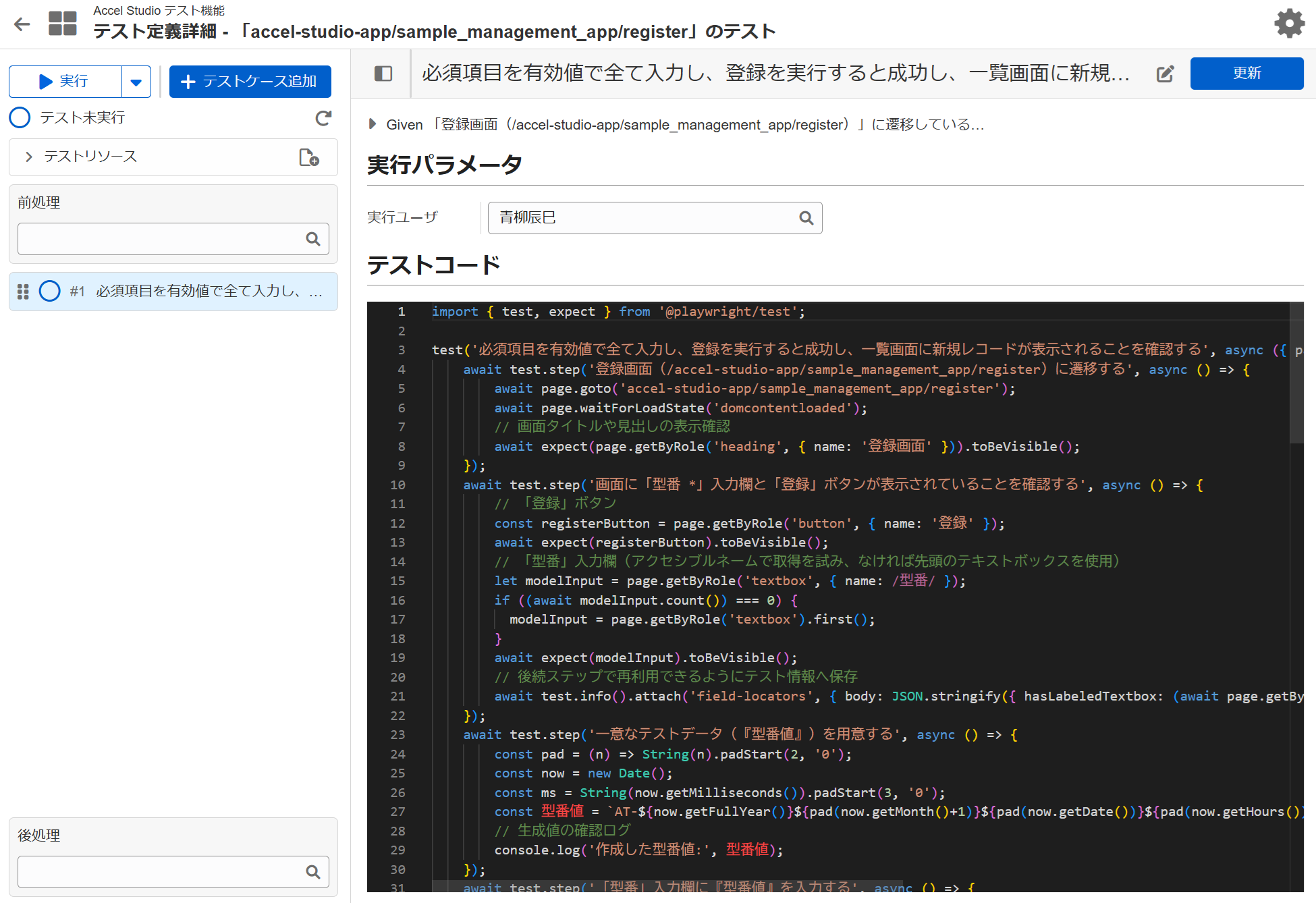This screenshot has width=1316, height=903.
Task: Click the edit test title pencil icon
Action: point(1166,74)
